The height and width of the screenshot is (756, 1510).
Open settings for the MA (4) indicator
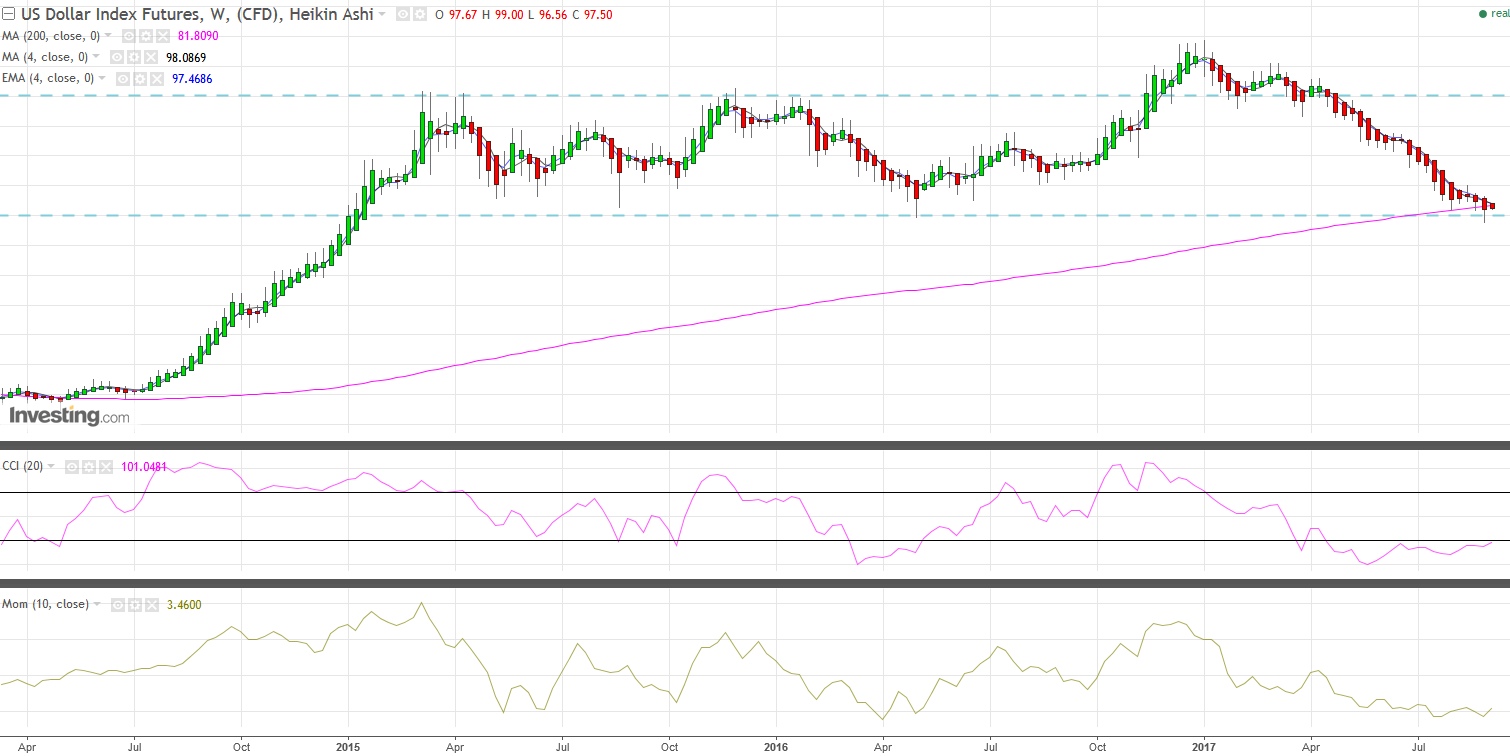click(x=134, y=57)
